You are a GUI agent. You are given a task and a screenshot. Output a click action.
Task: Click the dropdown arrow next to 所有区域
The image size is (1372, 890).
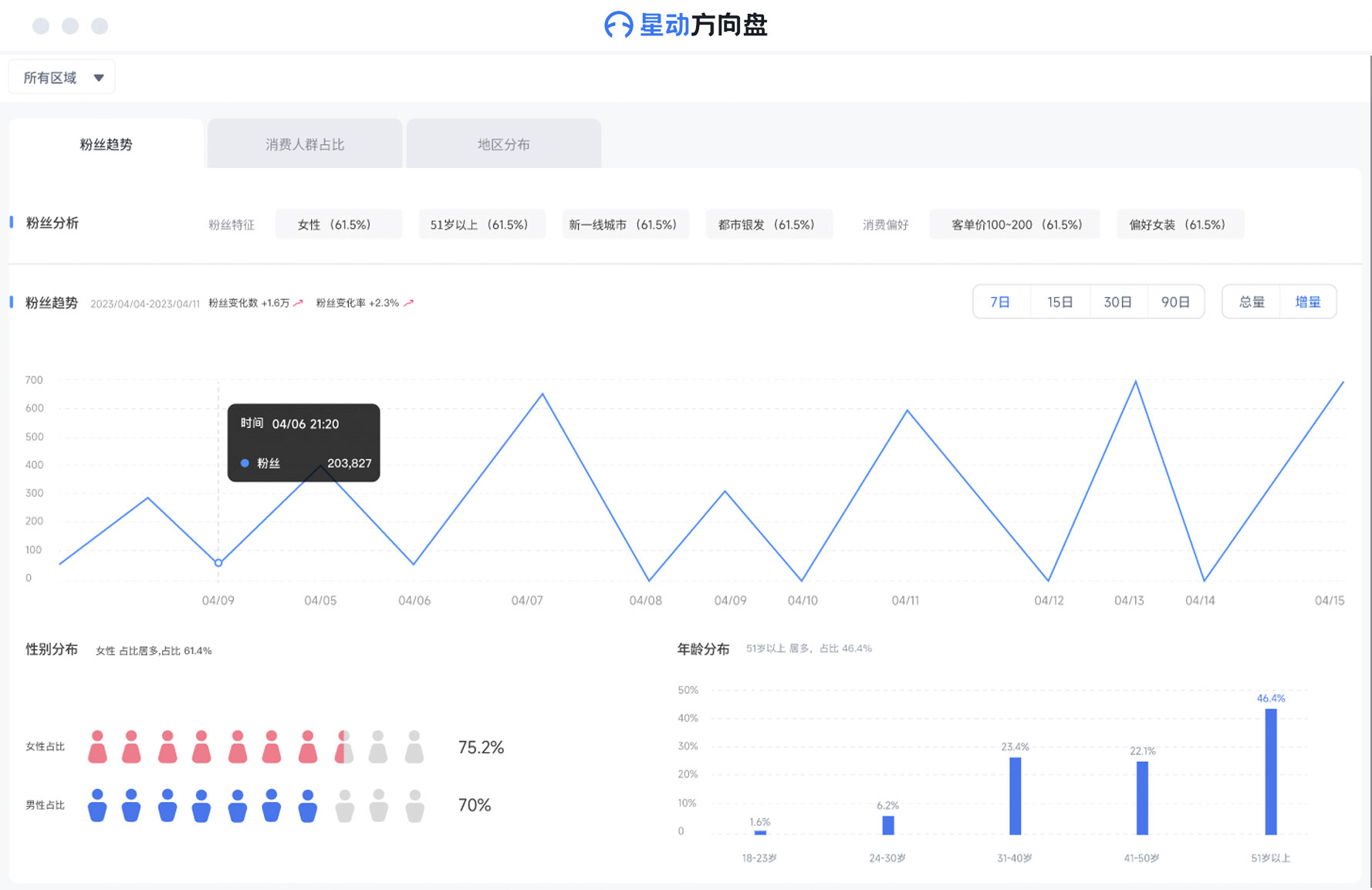99,78
